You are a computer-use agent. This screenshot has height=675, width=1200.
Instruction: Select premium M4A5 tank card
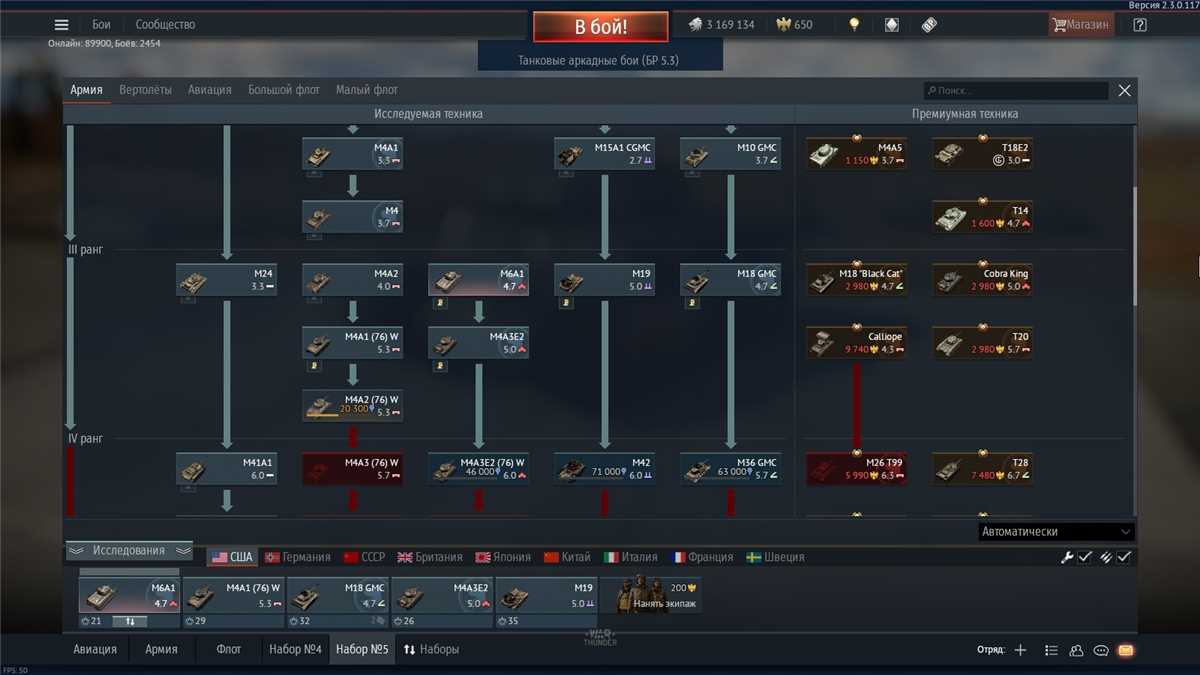coord(857,154)
